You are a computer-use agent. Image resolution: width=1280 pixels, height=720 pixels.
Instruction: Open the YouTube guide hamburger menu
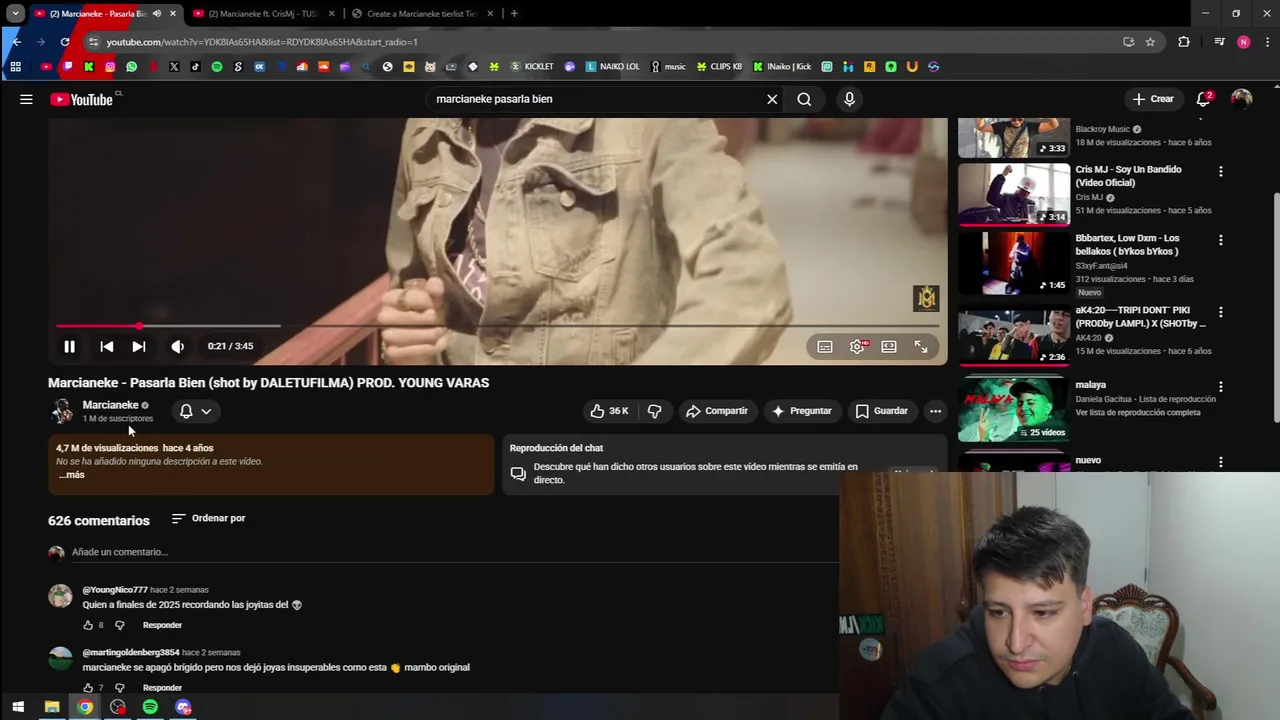[x=26, y=99]
